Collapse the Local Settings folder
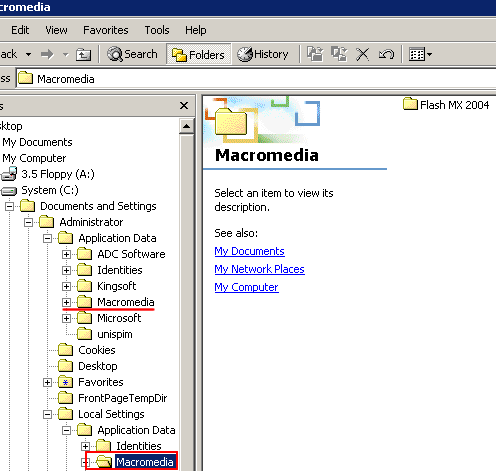Viewport: 496px width, 471px height. tap(47, 414)
